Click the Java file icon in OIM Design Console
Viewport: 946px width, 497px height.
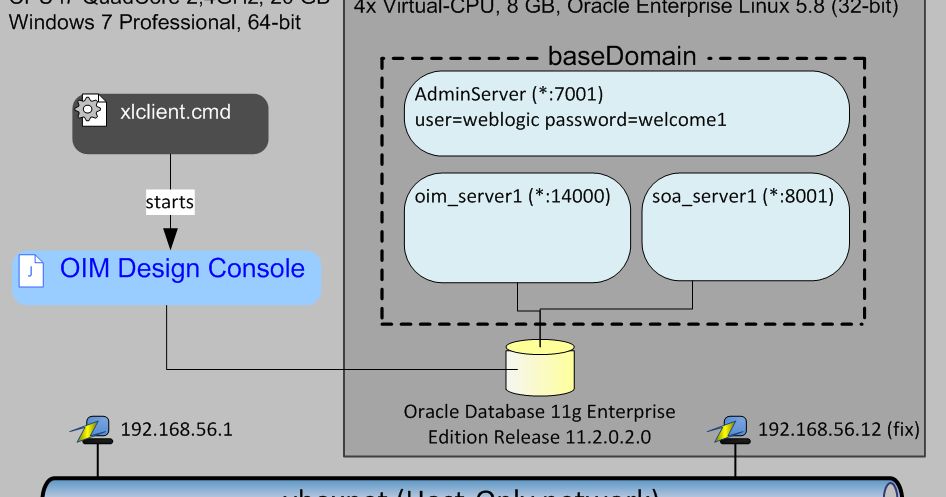click(31, 271)
